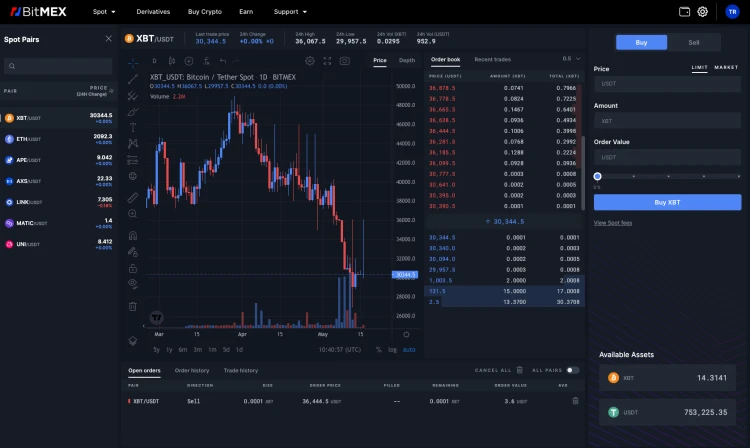Open chart settings gear icon
750x448 pixels.
[x=310, y=61]
